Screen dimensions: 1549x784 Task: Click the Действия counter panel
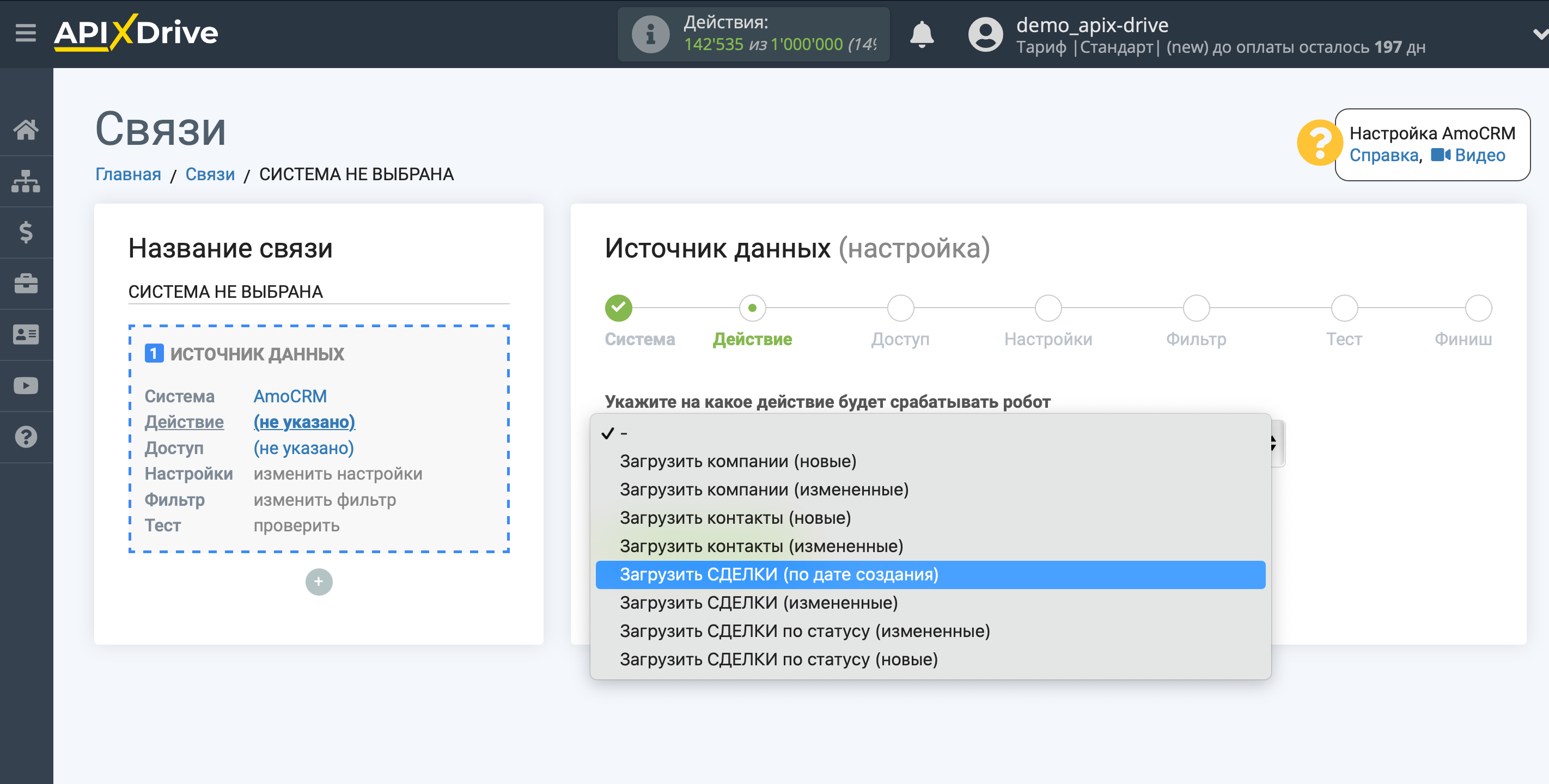[x=753, y=34]
